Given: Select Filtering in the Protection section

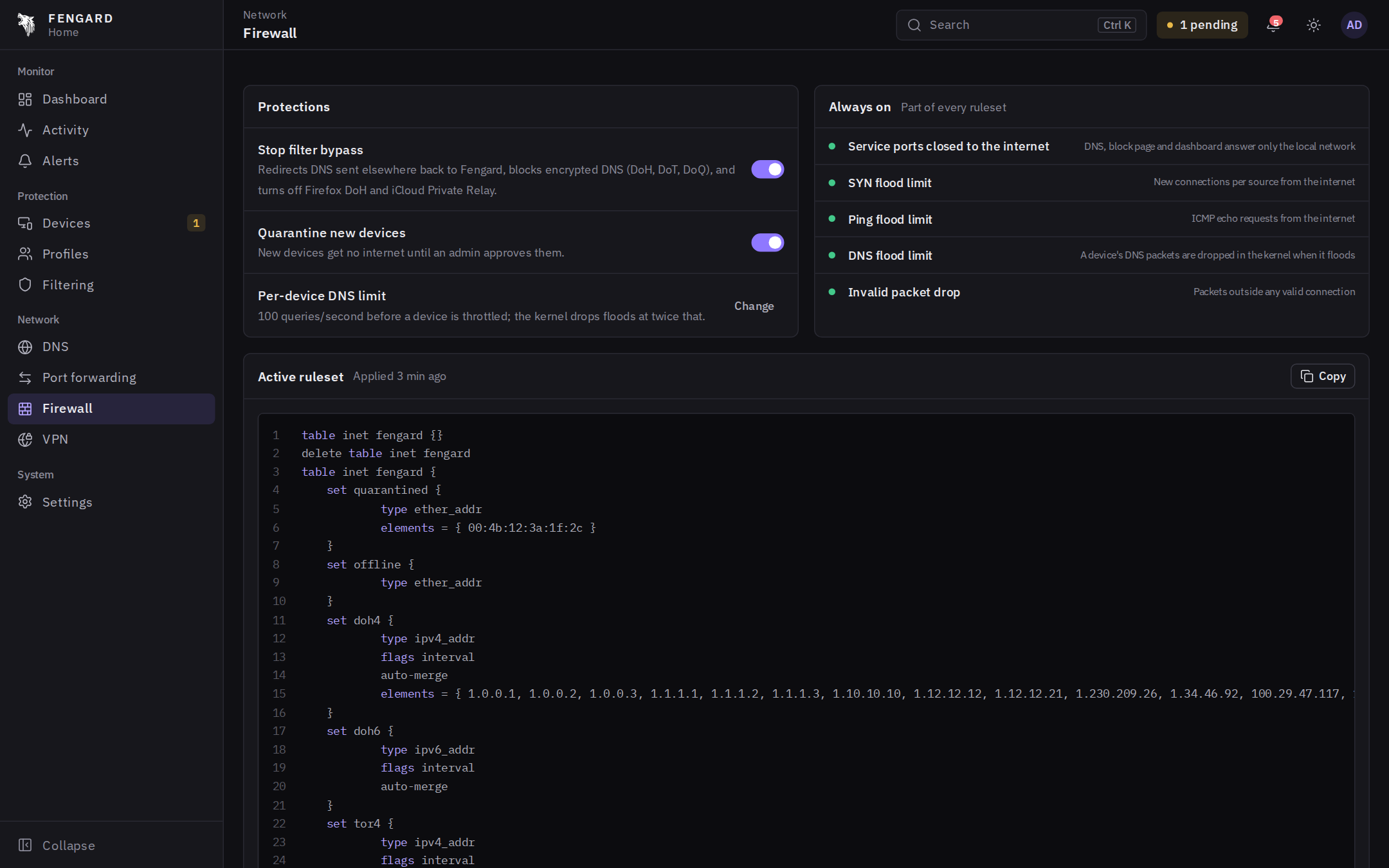Looking at the screenshot, I should click(111, 285).
